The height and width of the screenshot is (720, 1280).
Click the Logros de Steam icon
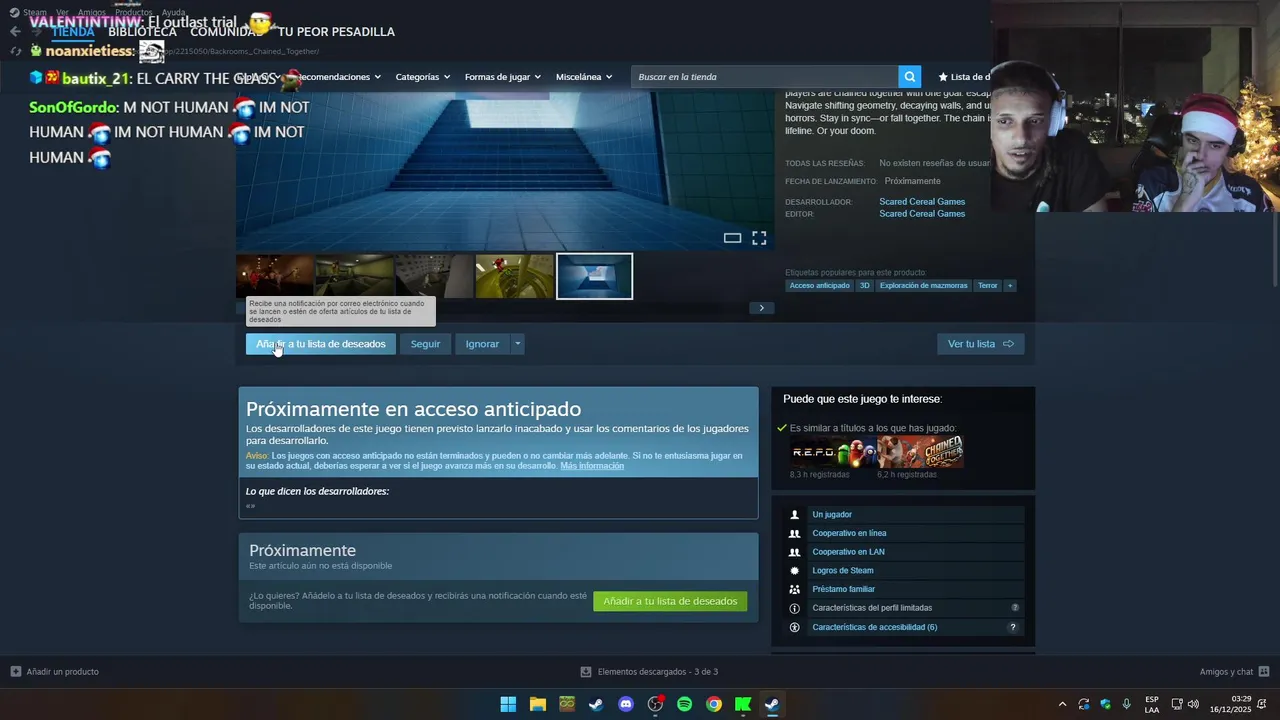tap(795, 571)
